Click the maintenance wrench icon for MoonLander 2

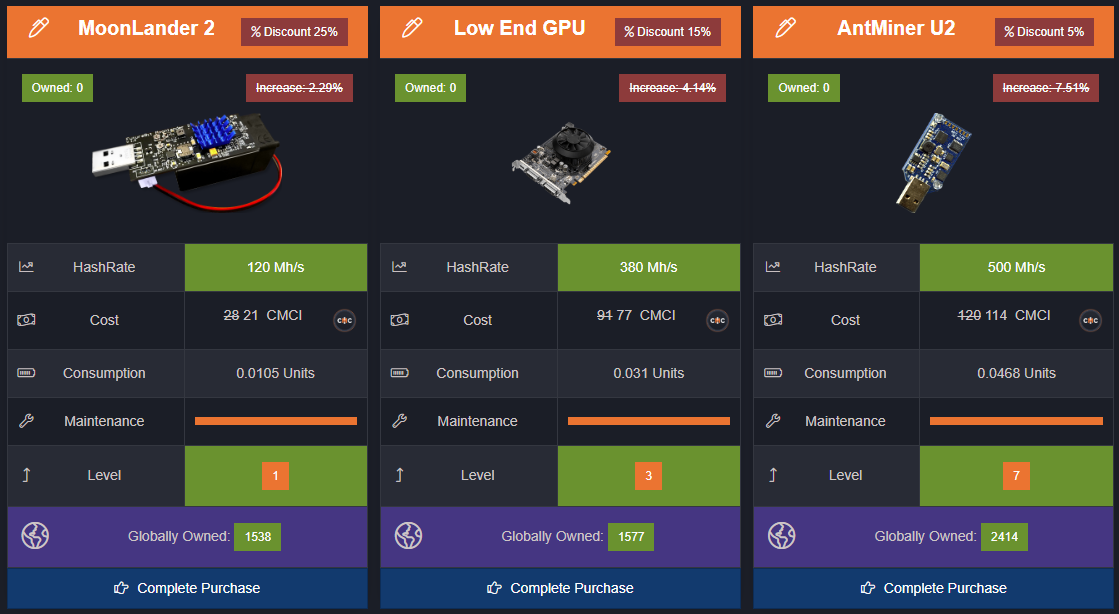coord(26,421)
